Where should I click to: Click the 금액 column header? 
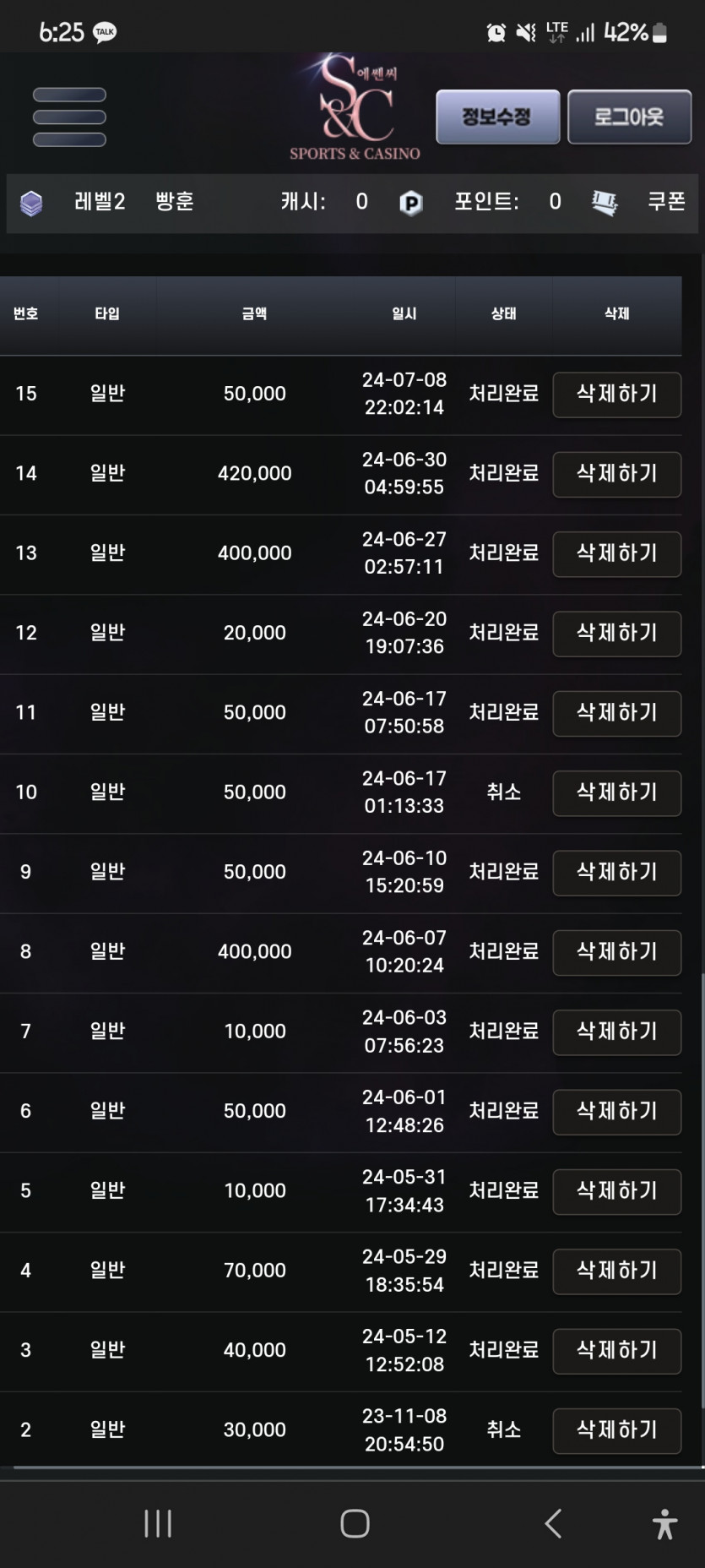pyautogui.click(x=254, y=313)
